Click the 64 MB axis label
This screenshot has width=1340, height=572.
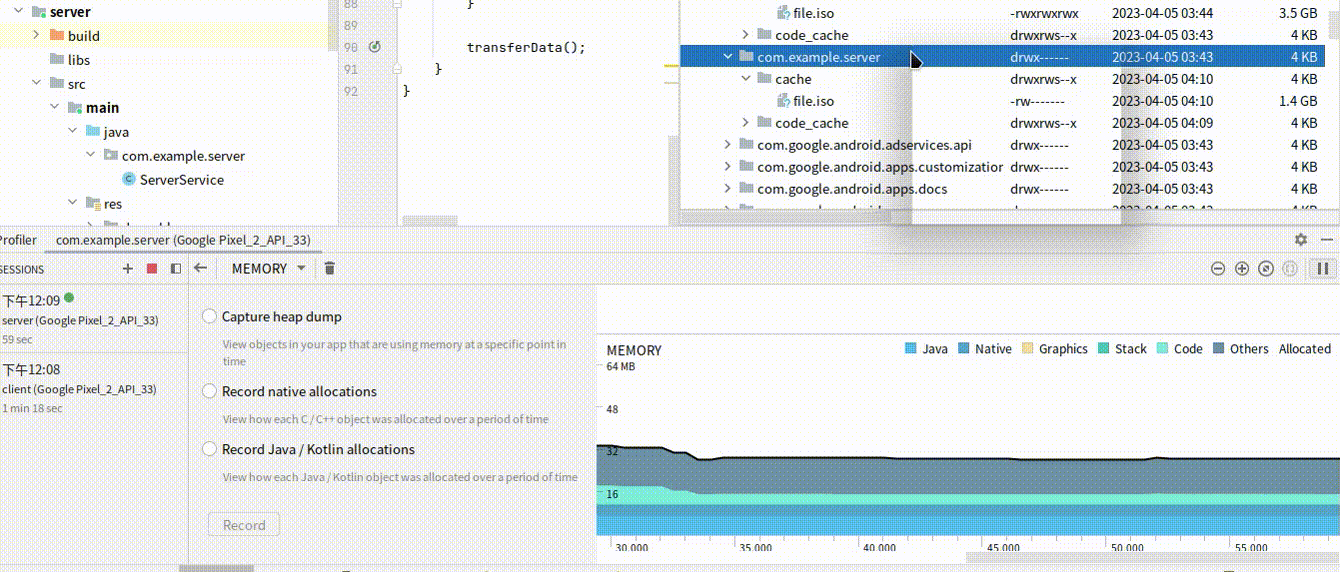pos(621,367)
